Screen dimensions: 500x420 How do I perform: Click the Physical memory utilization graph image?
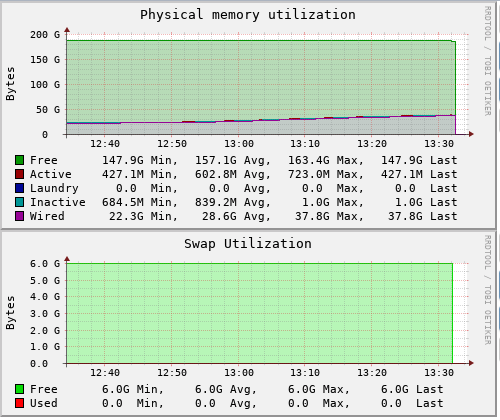(x=248, y=116)
